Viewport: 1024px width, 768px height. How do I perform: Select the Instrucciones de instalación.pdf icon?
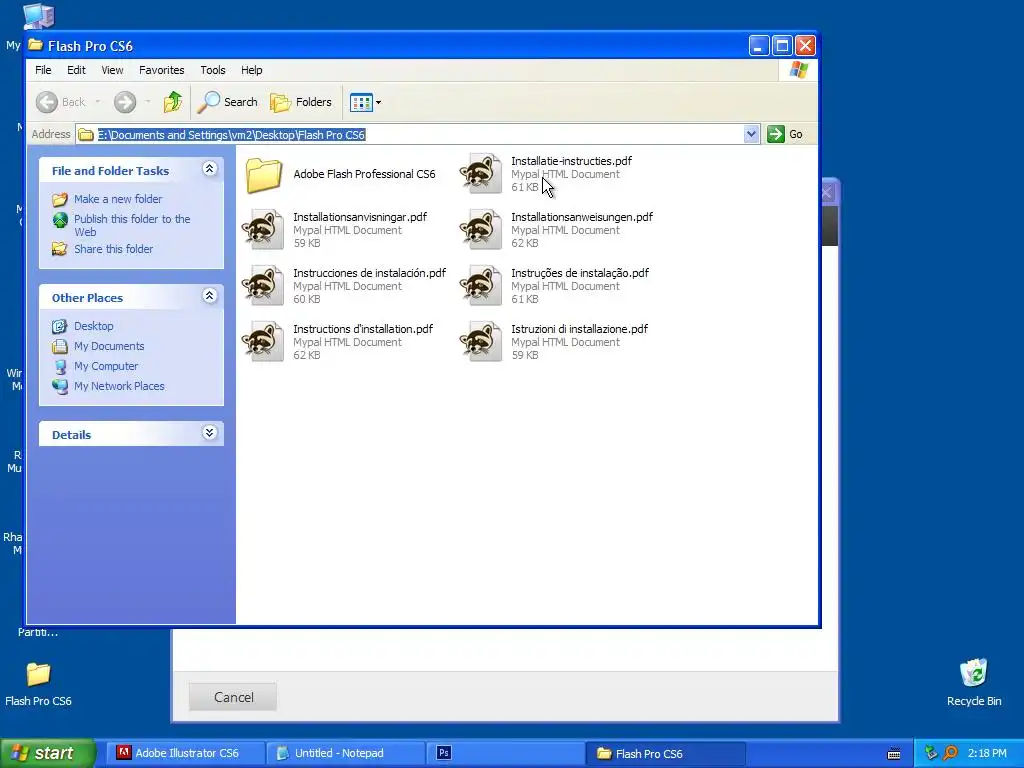tap(263, 286)
